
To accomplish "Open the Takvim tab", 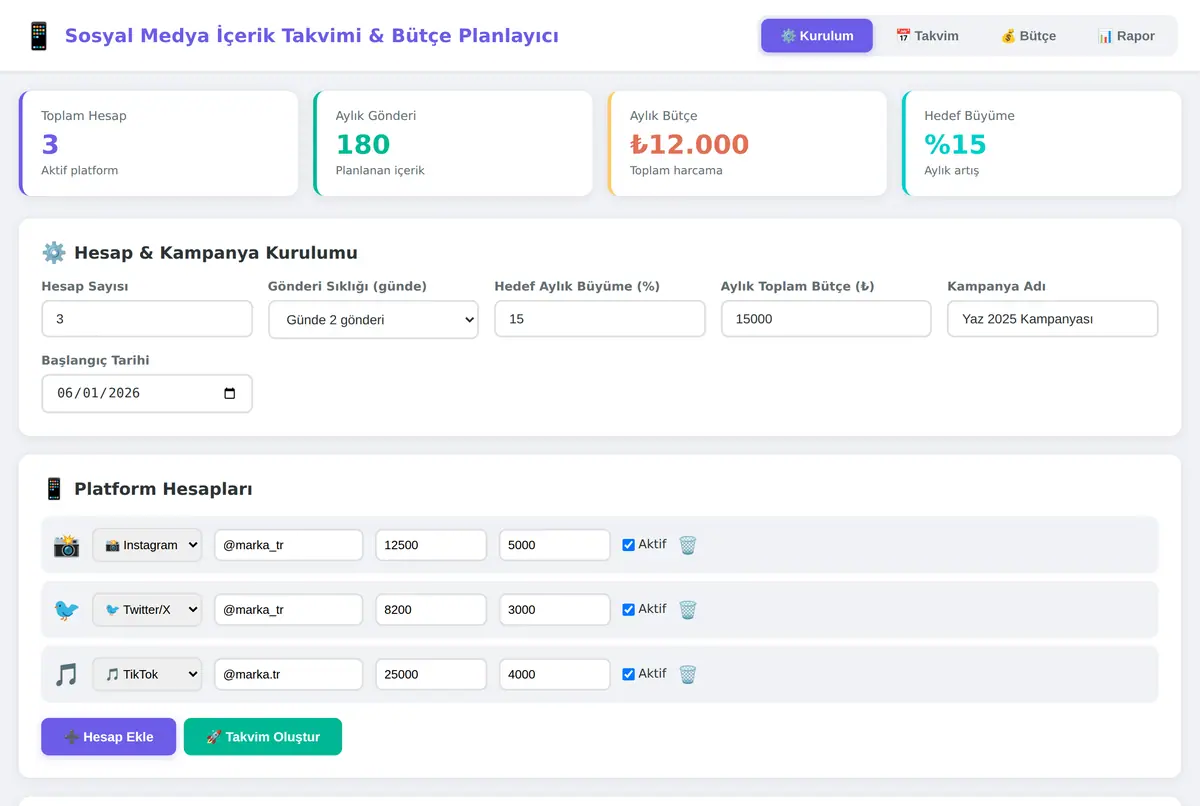I will (x=927, y=36).
